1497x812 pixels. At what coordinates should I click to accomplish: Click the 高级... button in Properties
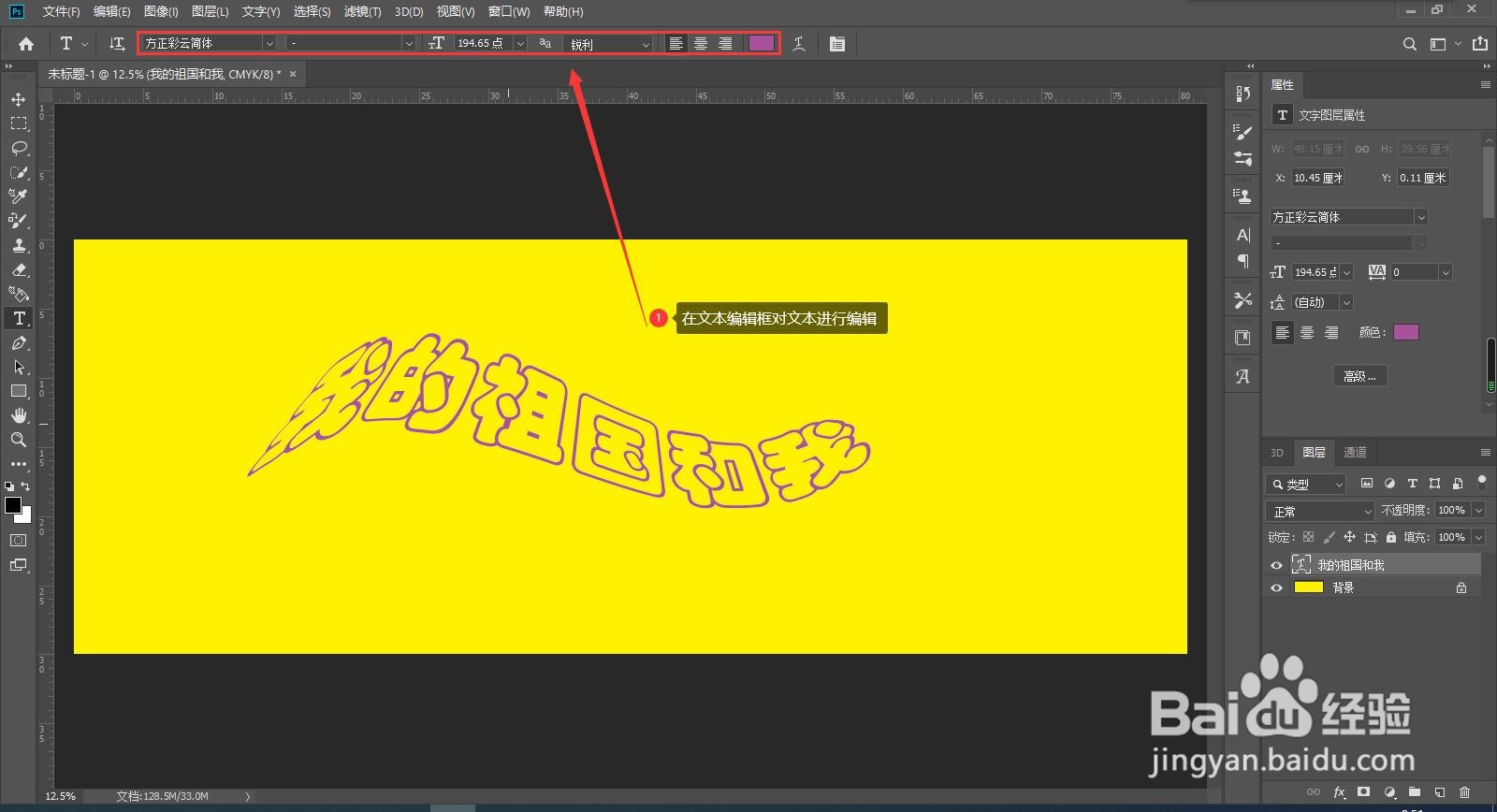1359,376
